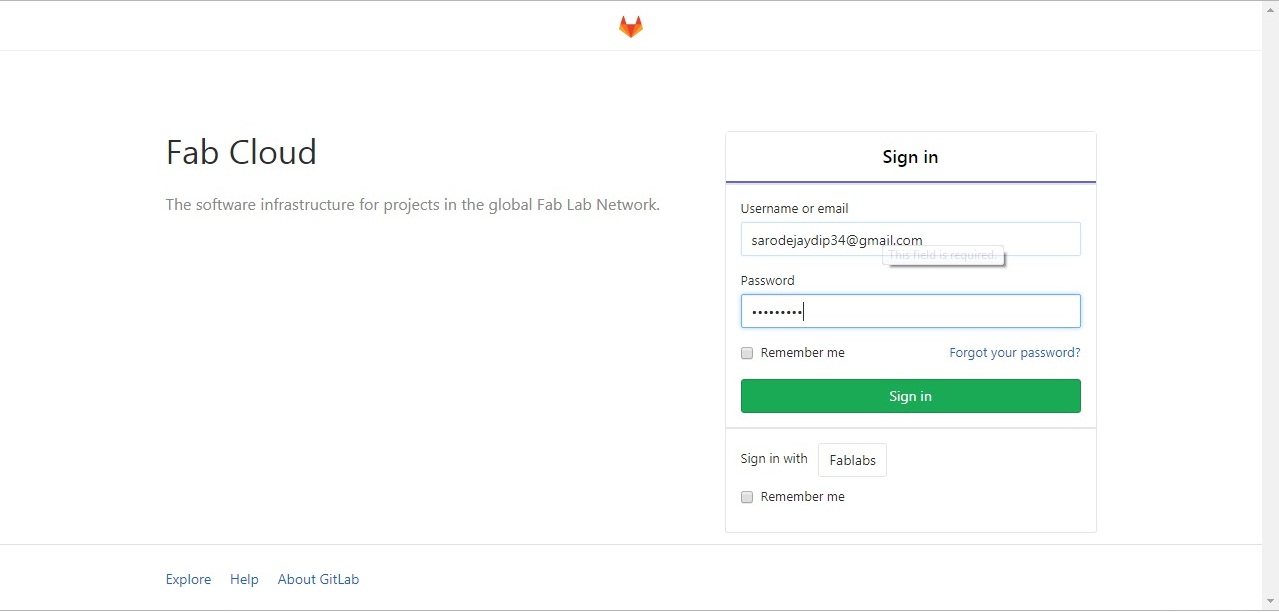Open the Forgot your password link
This screenshot has width=1279, height=613.
pos(1014,353)
